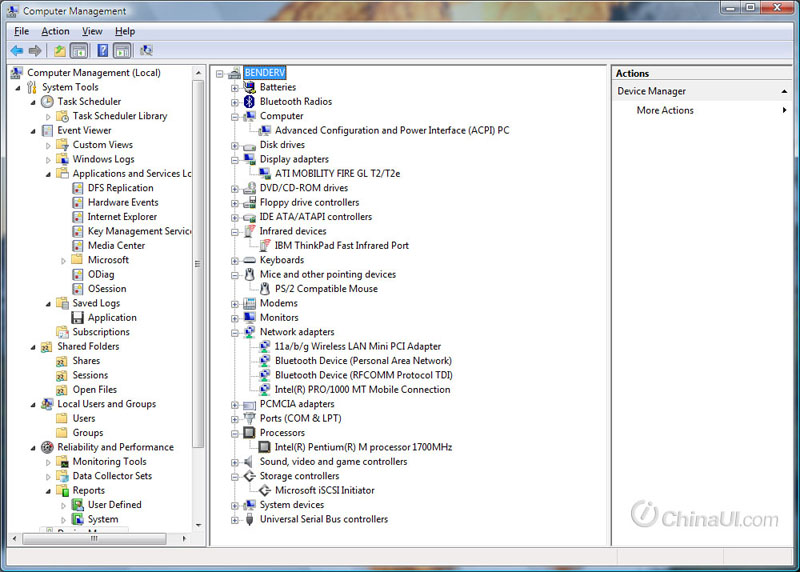Select Data Collector Sets

tap(112, 476)
